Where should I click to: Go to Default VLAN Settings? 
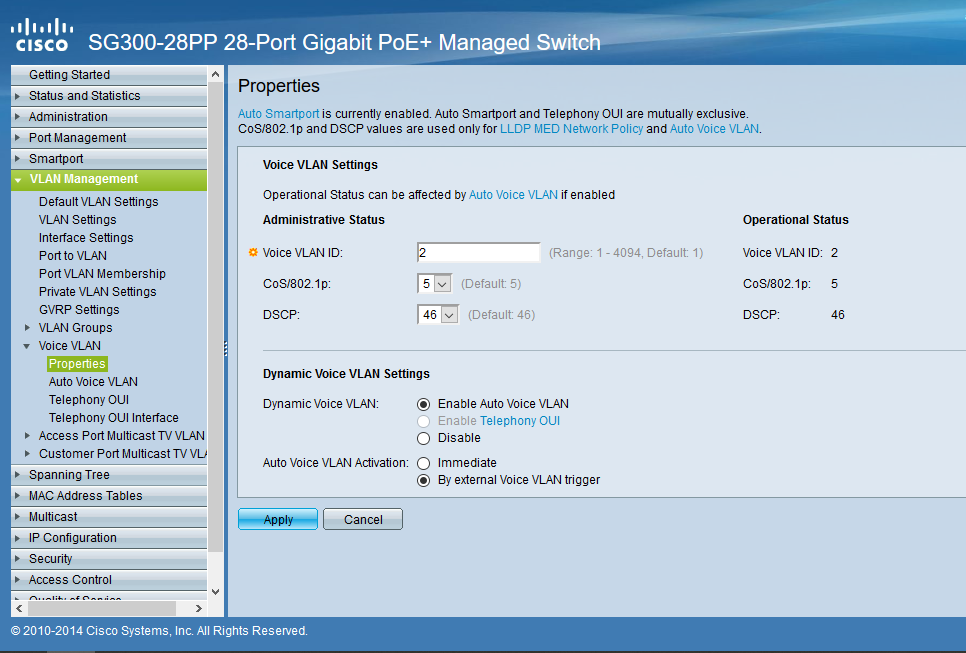point(99,202)
